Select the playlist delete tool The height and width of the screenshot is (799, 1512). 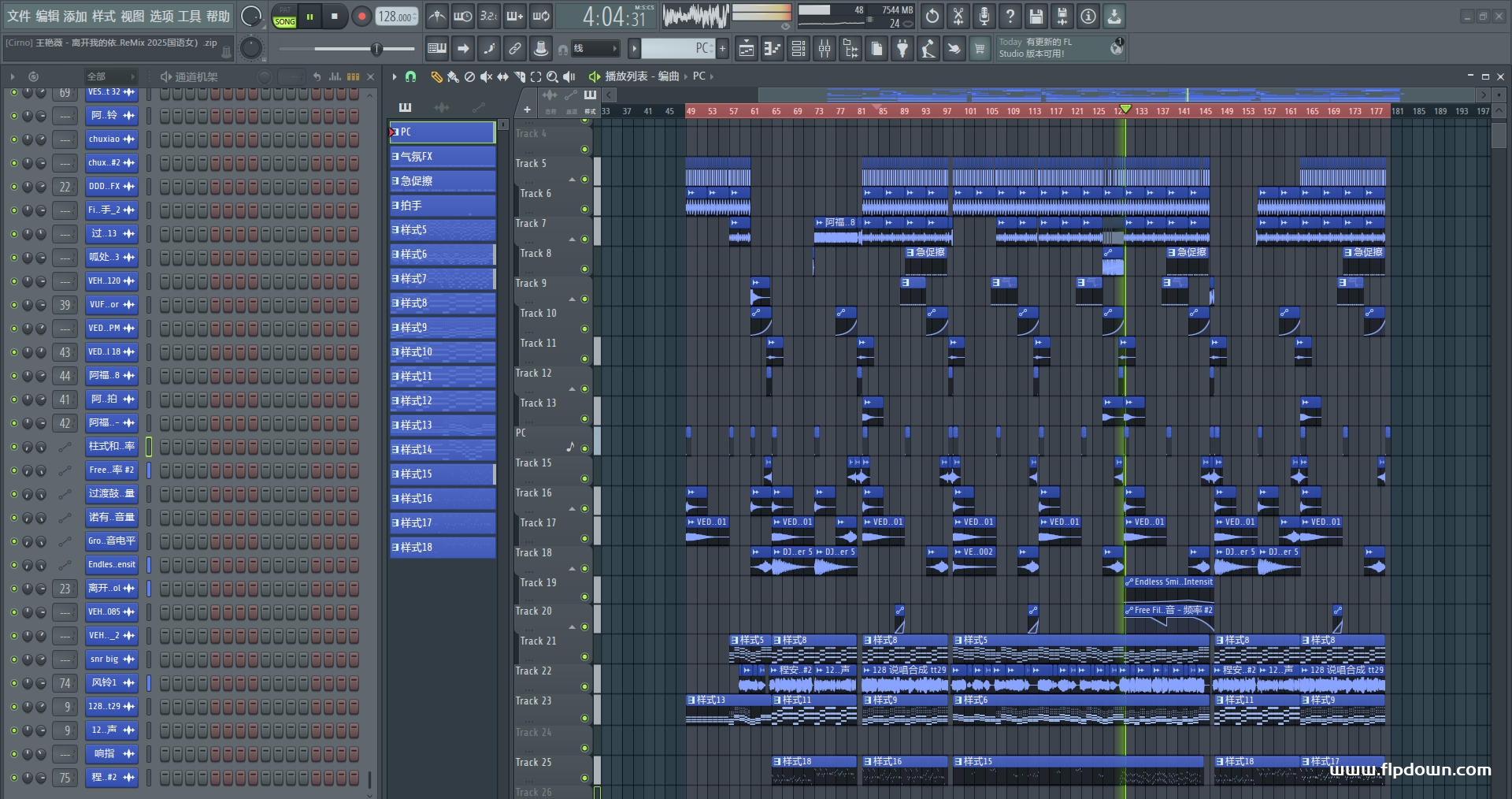(469, 76)
